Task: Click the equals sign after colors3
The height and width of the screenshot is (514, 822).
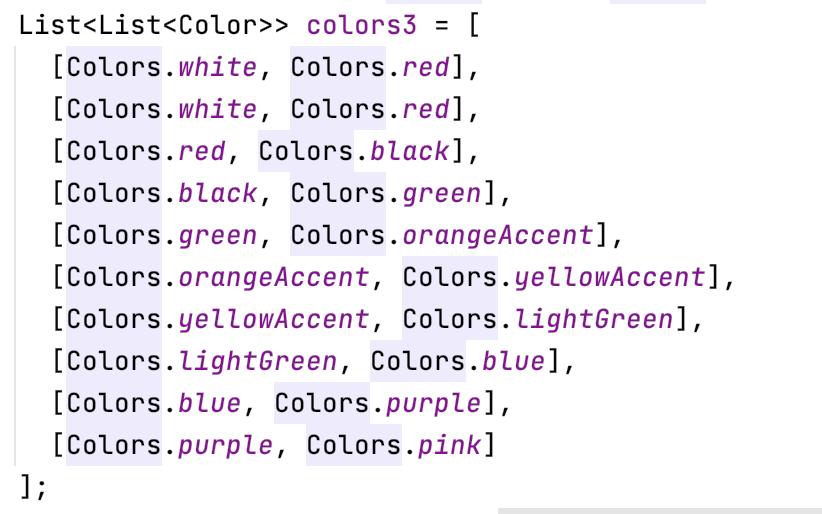Action: (441, 26)
